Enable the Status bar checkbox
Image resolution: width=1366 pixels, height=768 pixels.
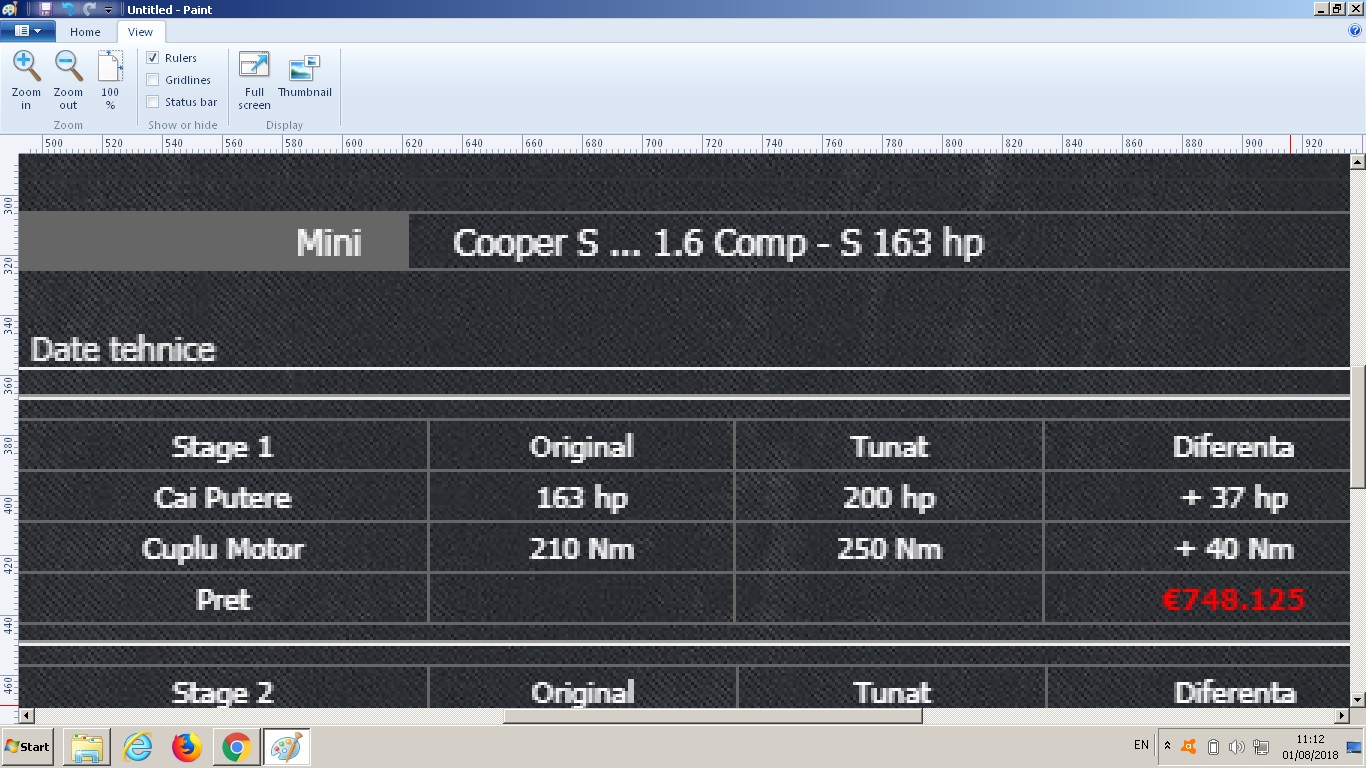pos(153,102)
